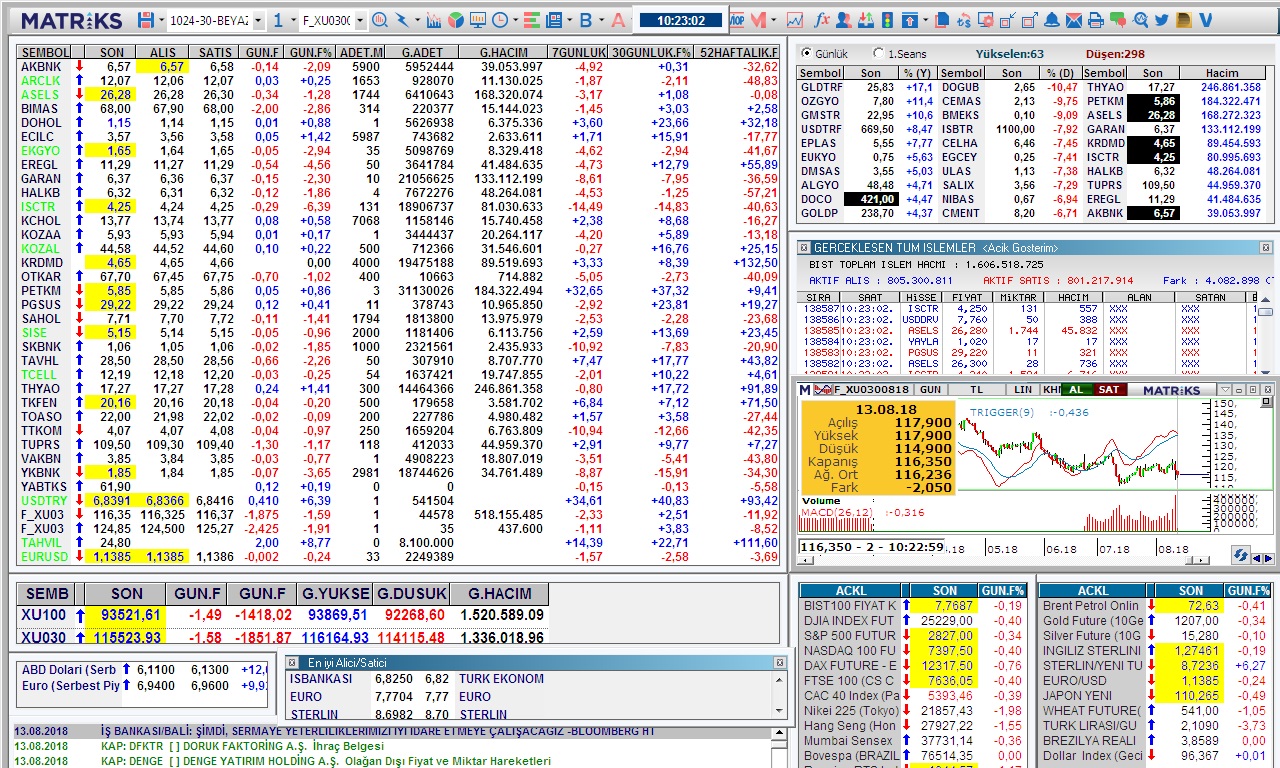This screenshot has height=768, width=1280.
Task: Click the chart previous arrow button
Action: [x=1256, y=559]
